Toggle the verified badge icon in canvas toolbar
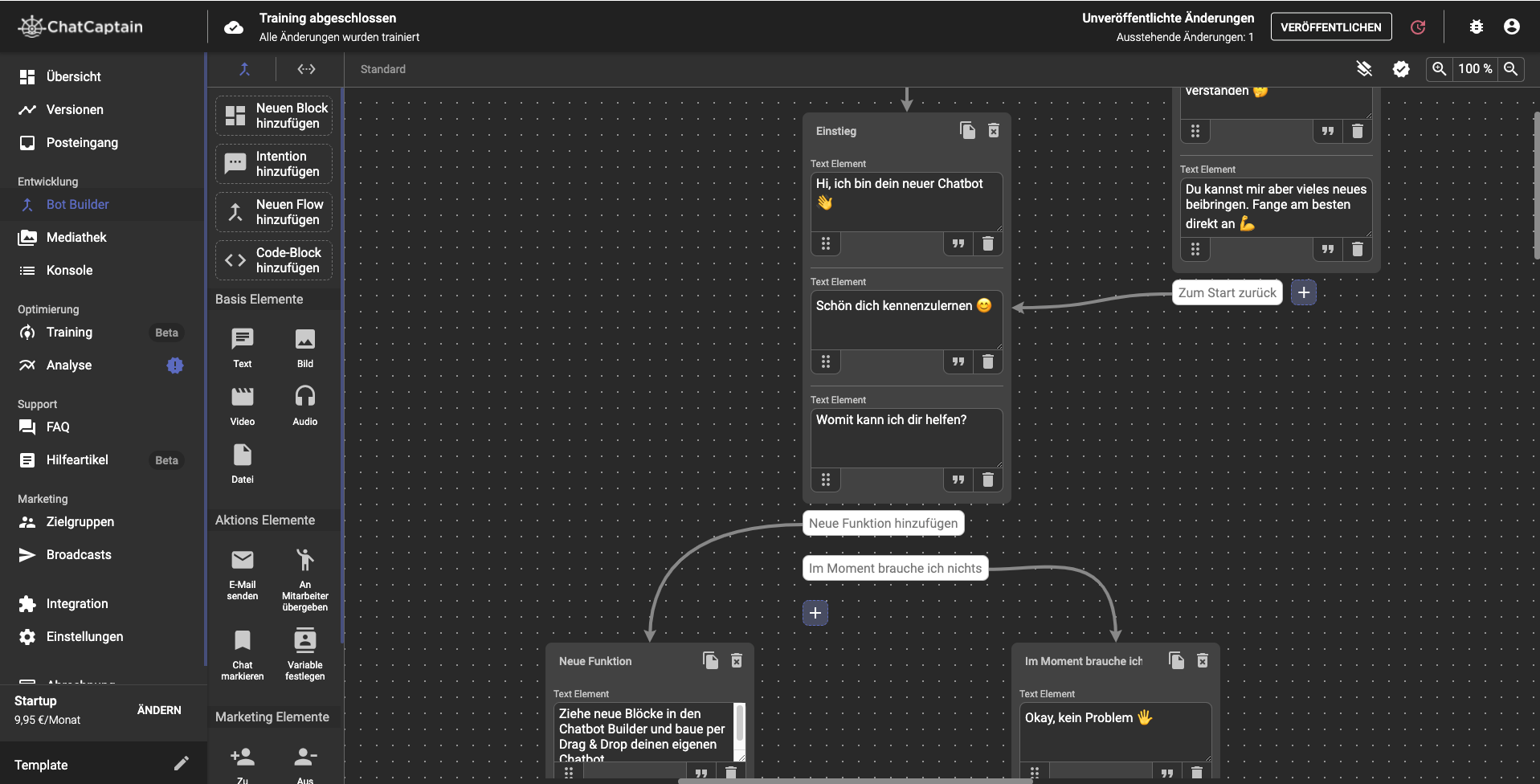The image size is (1540, 784). (x=1402, y=69)
